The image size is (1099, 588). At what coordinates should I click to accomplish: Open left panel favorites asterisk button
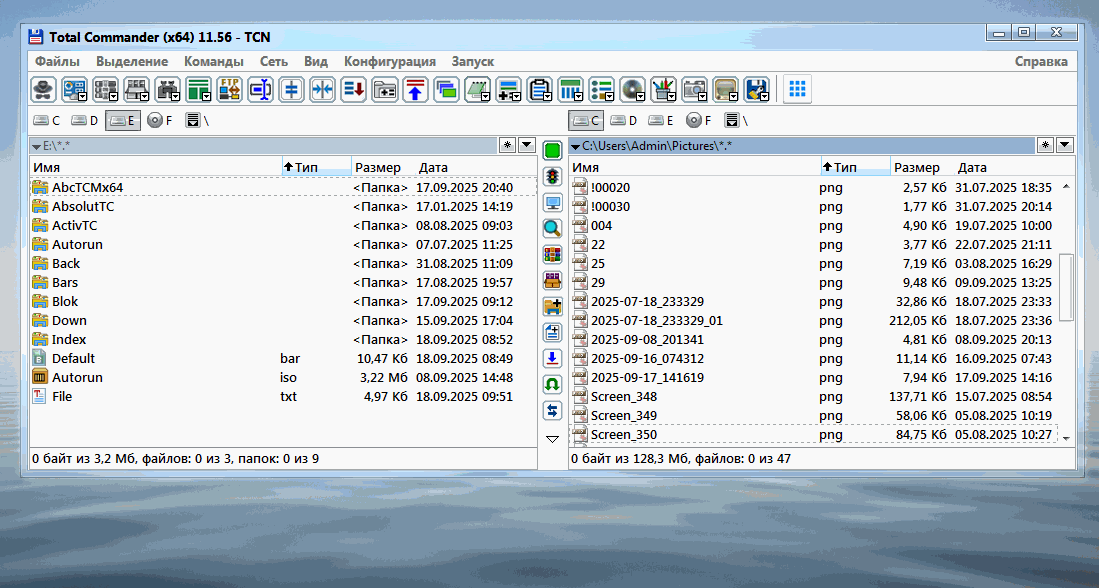click(508, 145)
